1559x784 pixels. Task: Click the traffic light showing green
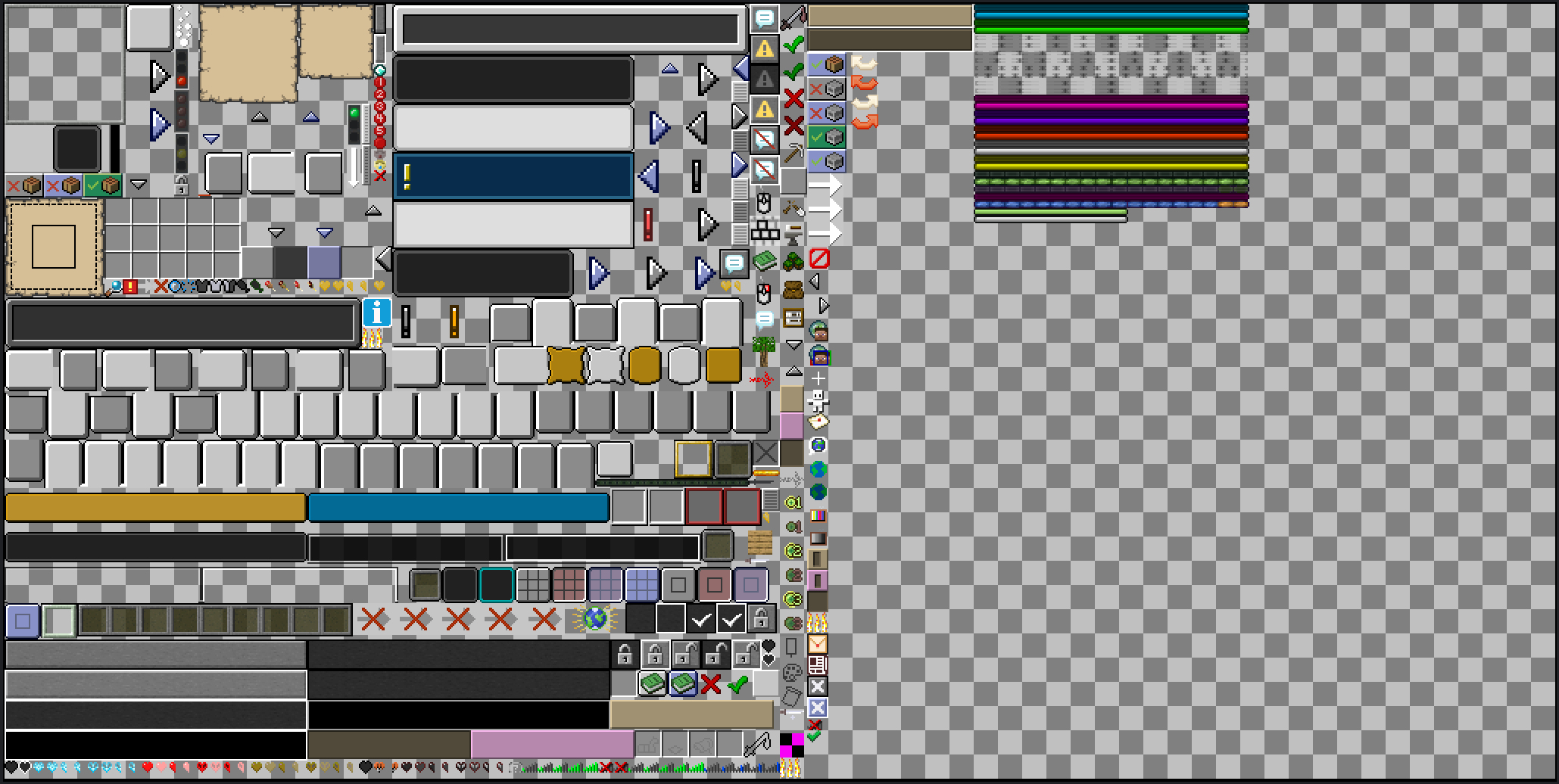tap(354, 125)
